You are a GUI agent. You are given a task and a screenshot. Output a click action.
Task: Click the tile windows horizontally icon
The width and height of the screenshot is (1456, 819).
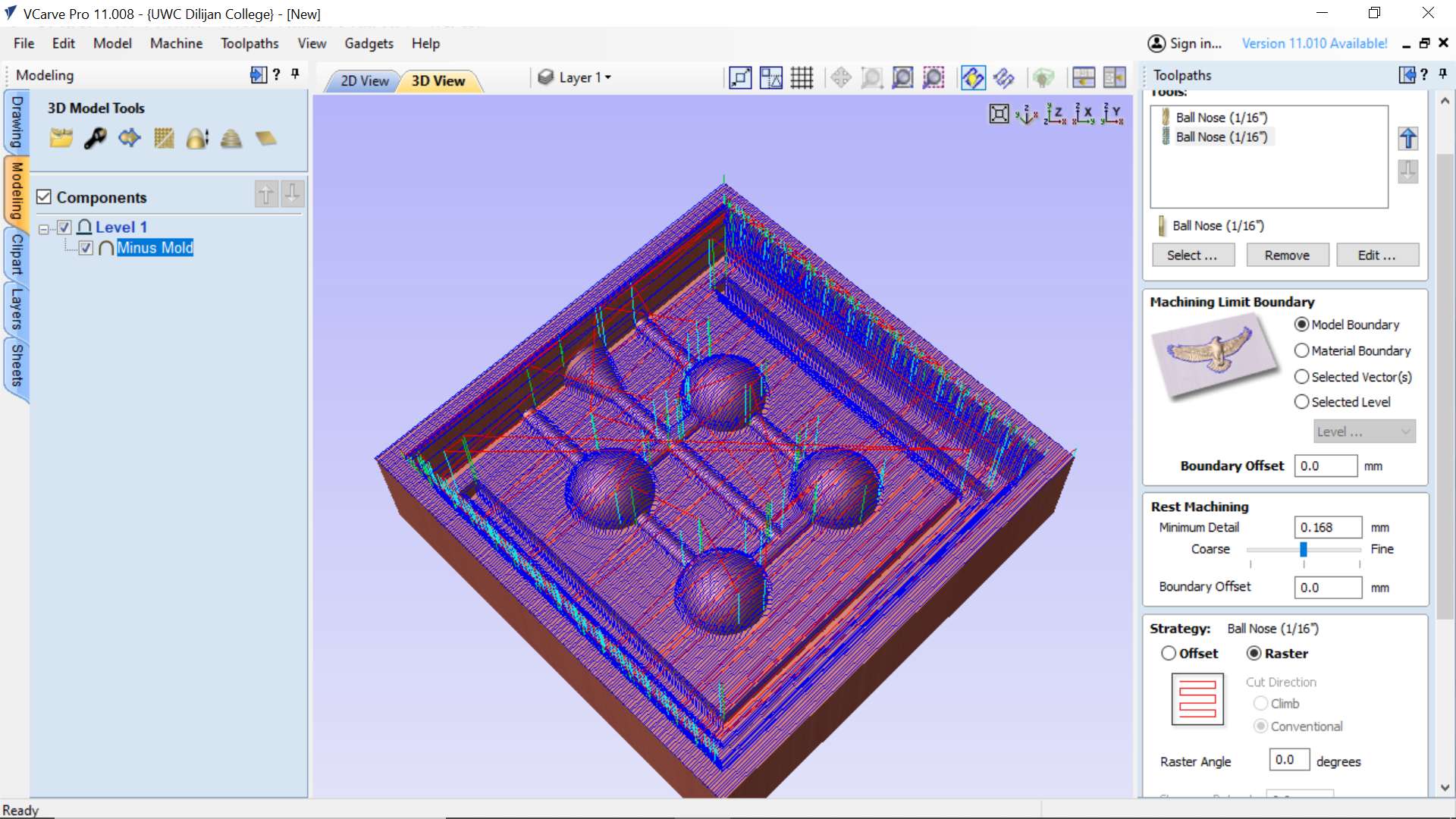[1083, 77]
